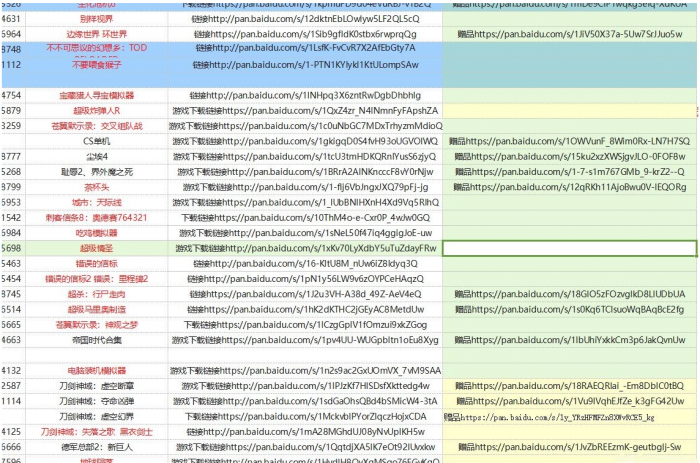Screen dimensions: 700x463
Task: Select the cell containing ID 3259
Action: [12, 126]
